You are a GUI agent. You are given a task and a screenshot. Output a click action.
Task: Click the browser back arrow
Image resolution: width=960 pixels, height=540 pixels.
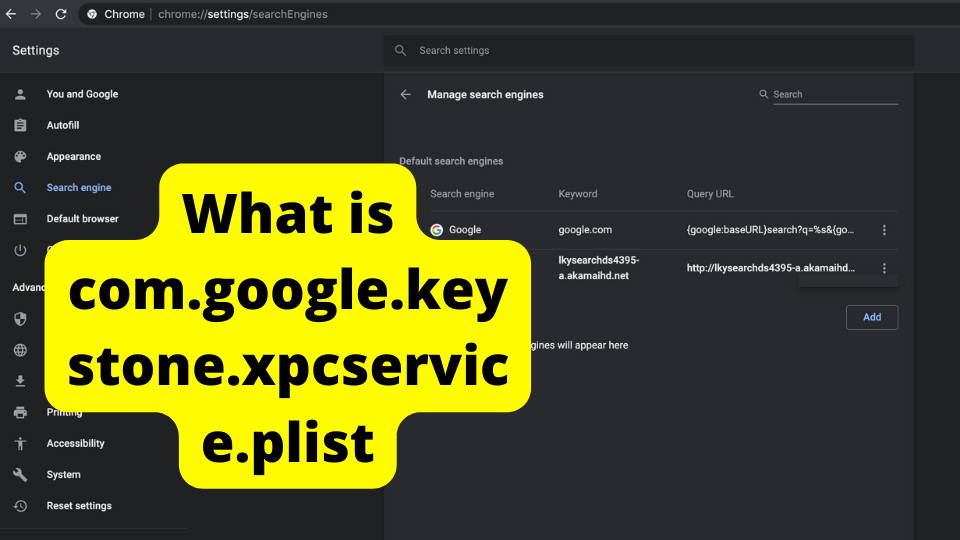[11, 14]
